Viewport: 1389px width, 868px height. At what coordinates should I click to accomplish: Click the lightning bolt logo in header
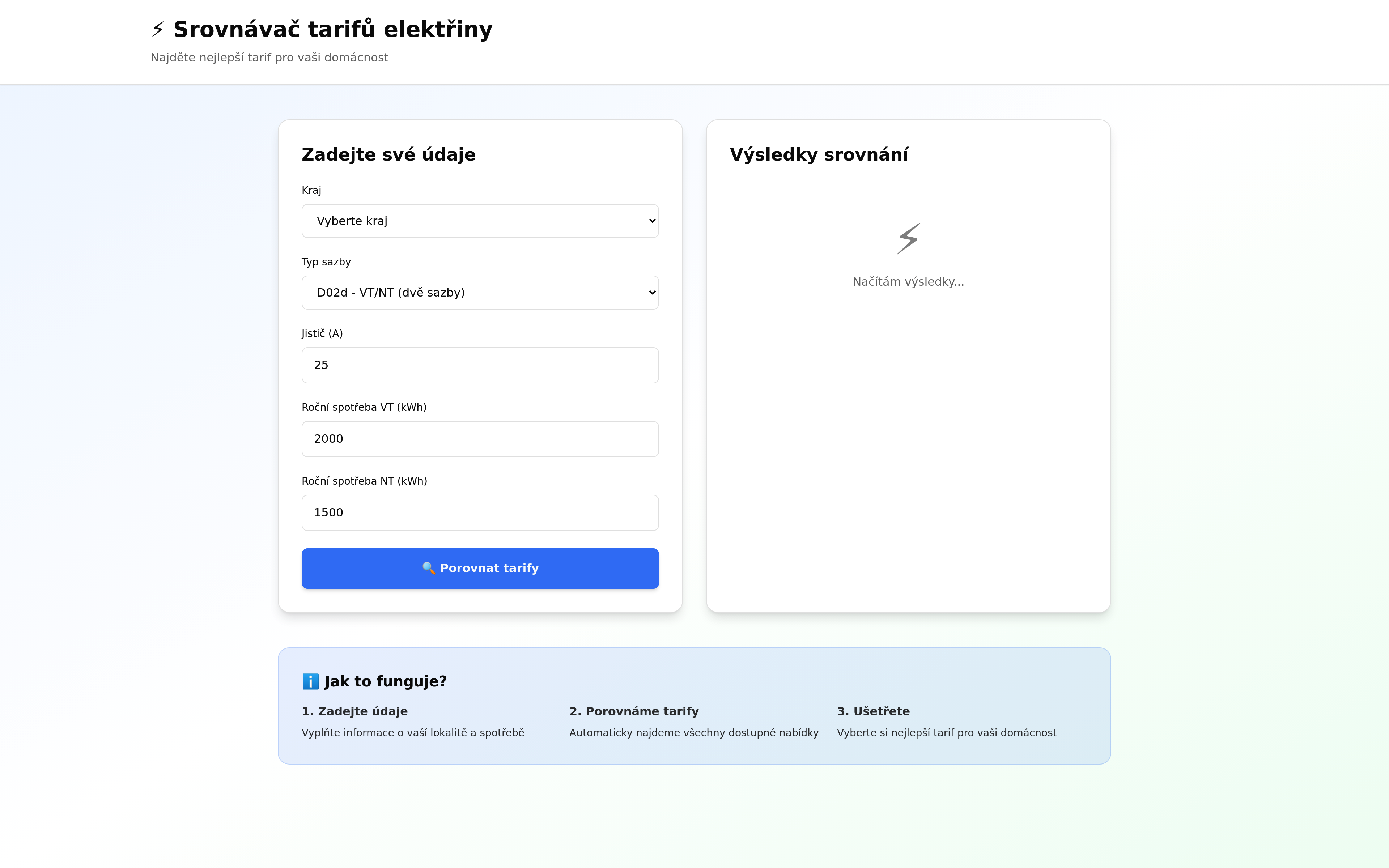158,29
